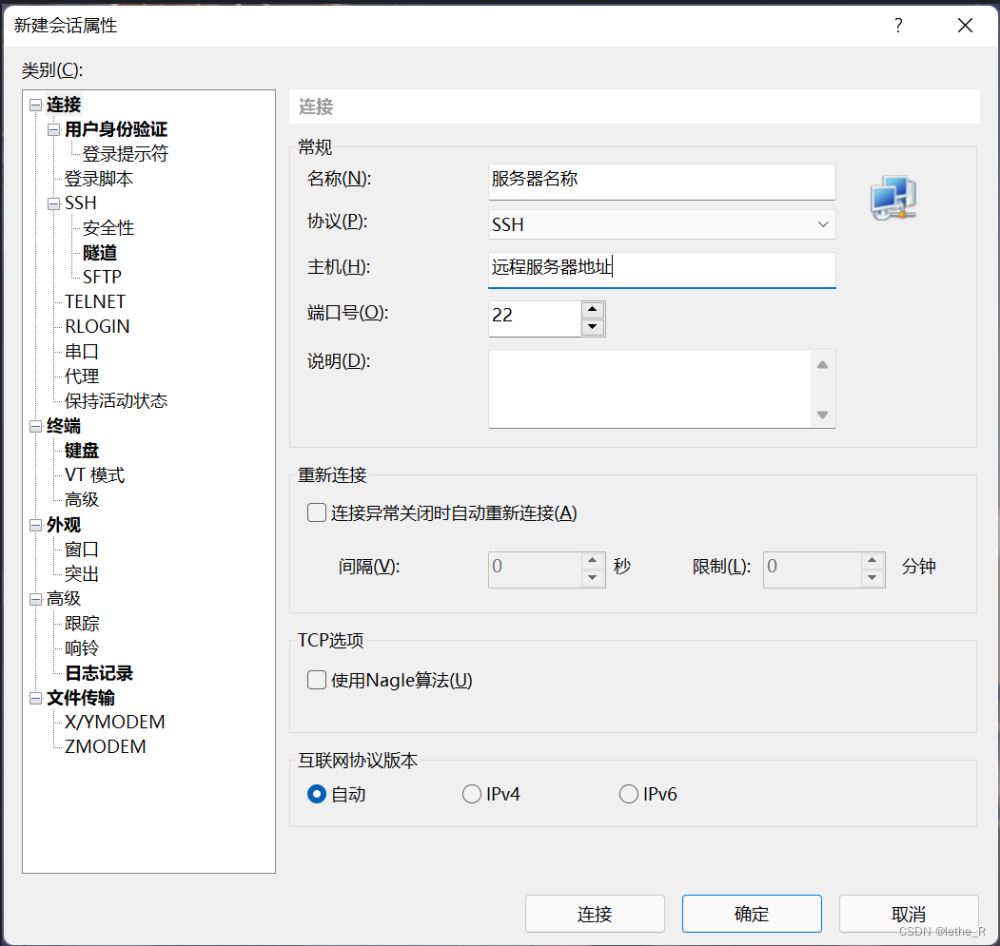Select X/YMODEM in the tree
The image size is (1000, 946).
115,722
